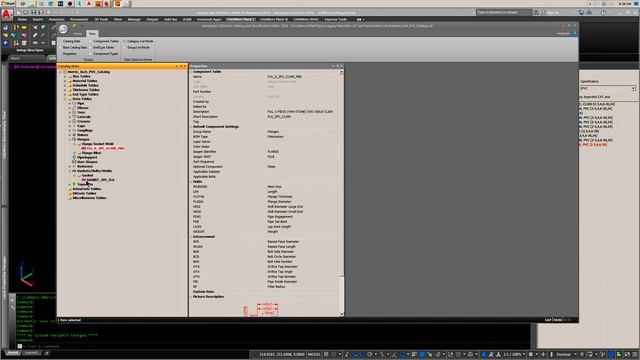The width and height of the screenshot is (640, 360).
Task: Select the red highlighted FLG flange table entry
Action: click(x=105, y=148)
